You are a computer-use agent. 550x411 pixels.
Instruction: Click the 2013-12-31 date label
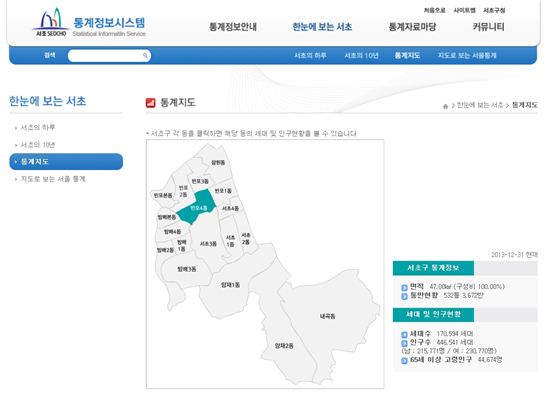click(x=514, y=255)
